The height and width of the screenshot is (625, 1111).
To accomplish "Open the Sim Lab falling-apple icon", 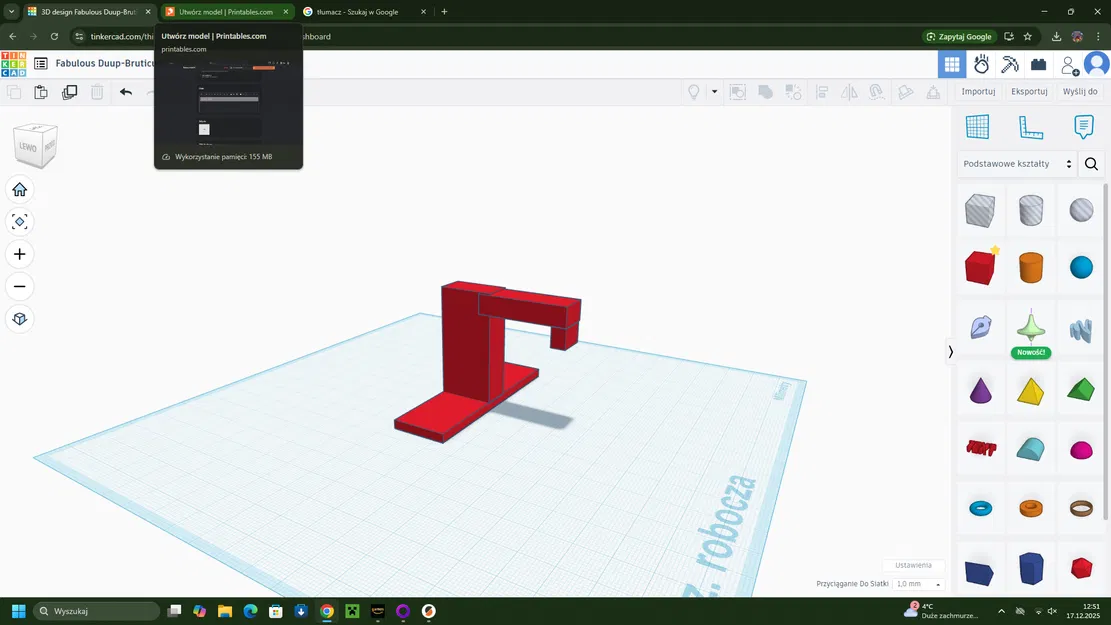I will [981, 64].
